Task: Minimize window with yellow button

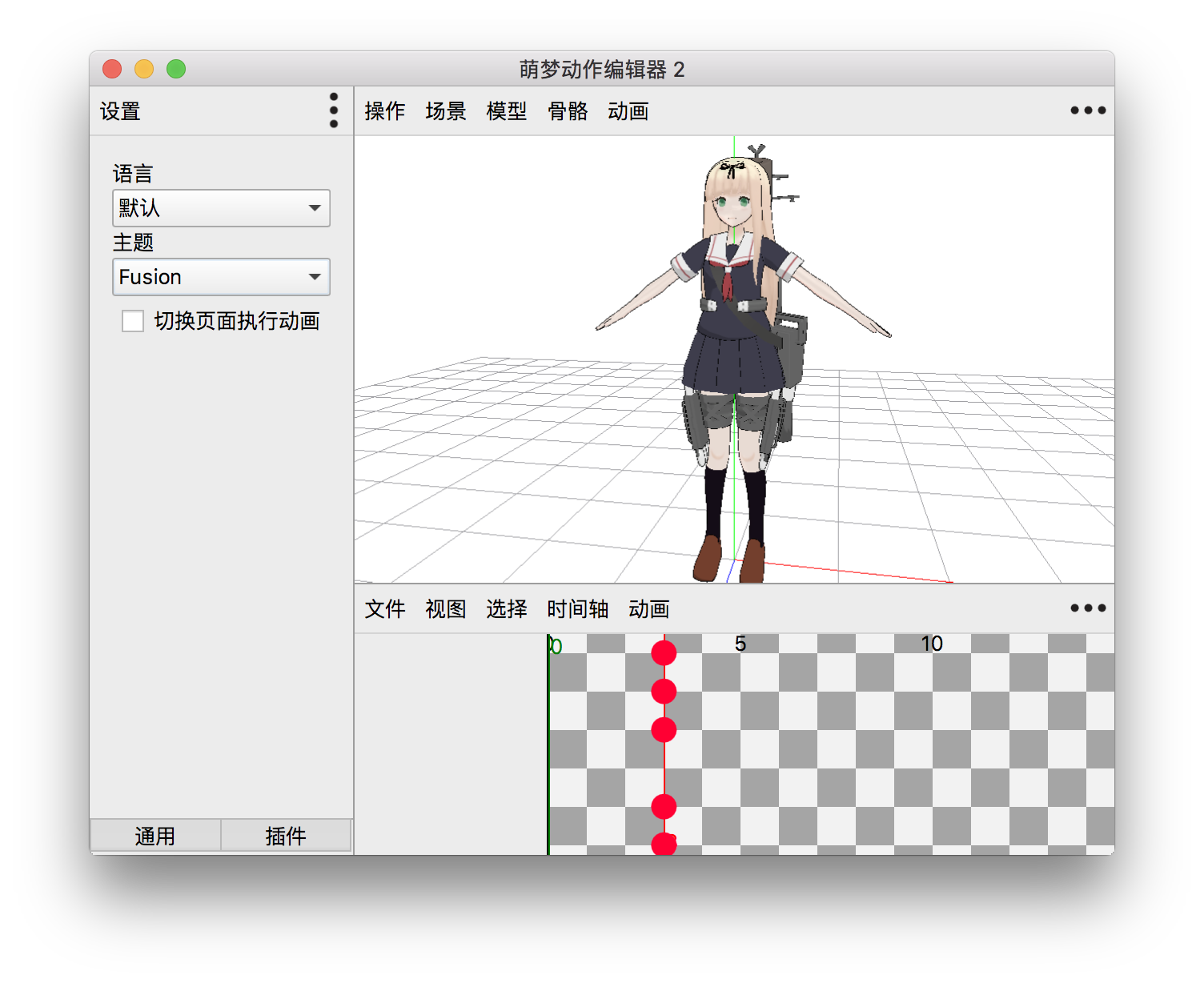Action: [144, 69]
